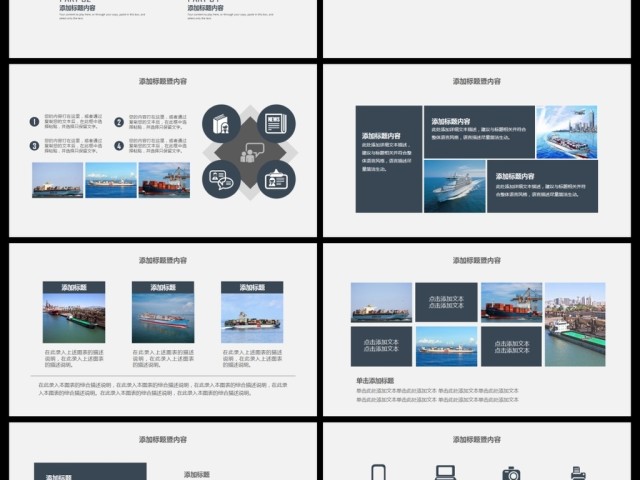Click text beside number 3 bullet
This screenshot has height=480, width=640.
(73, 146)
